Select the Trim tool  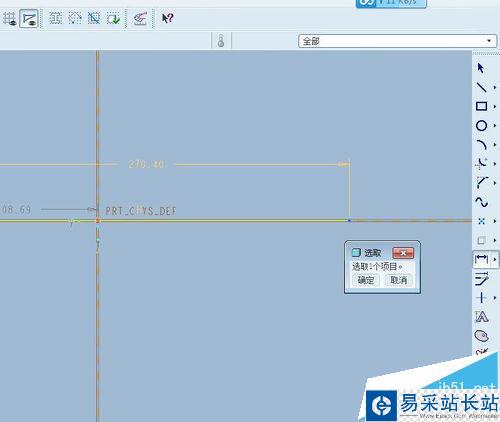481,352
